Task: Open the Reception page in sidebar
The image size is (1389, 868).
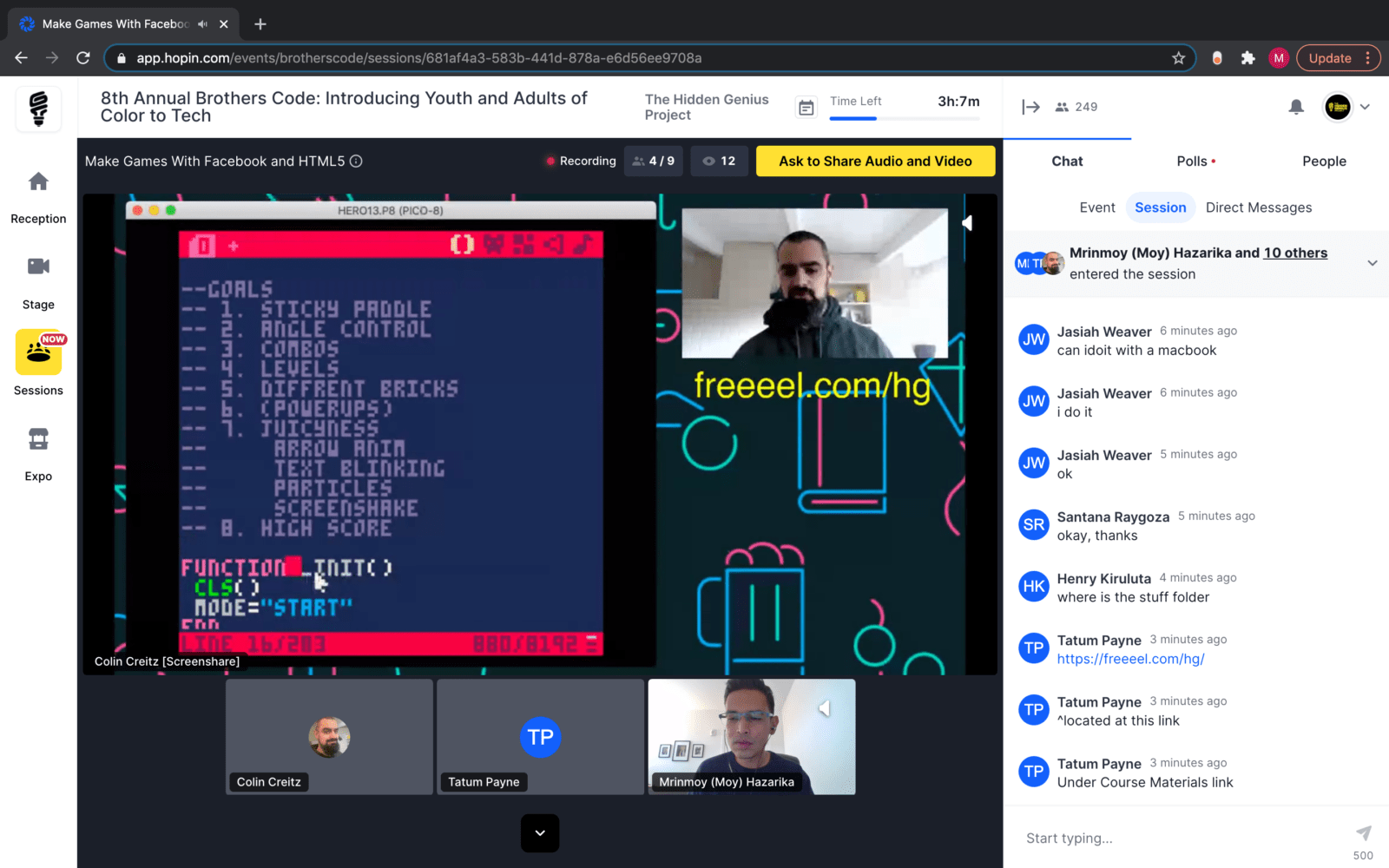Action: click(38, 183)
